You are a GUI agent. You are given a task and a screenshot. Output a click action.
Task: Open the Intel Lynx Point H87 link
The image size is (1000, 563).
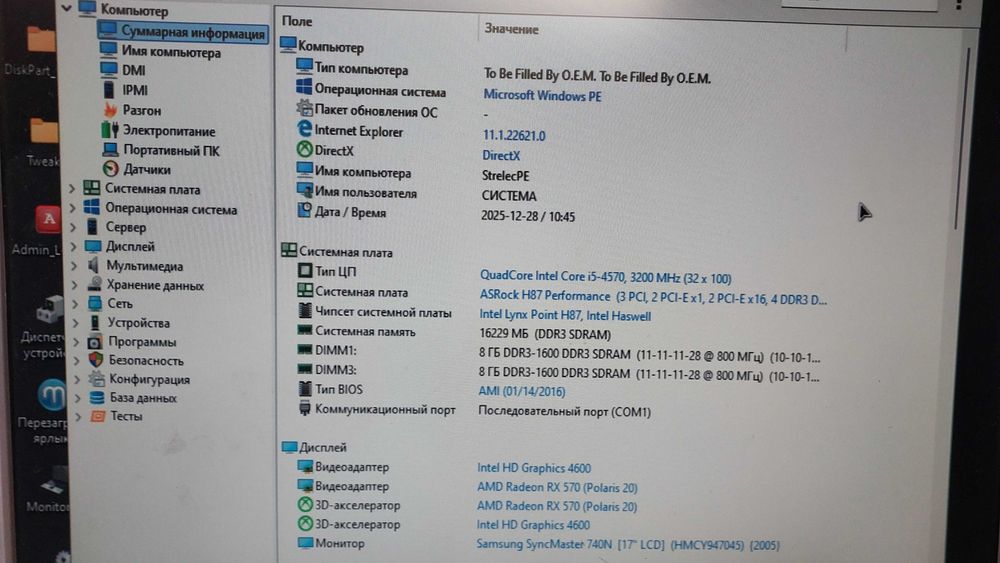click(565, 316)
